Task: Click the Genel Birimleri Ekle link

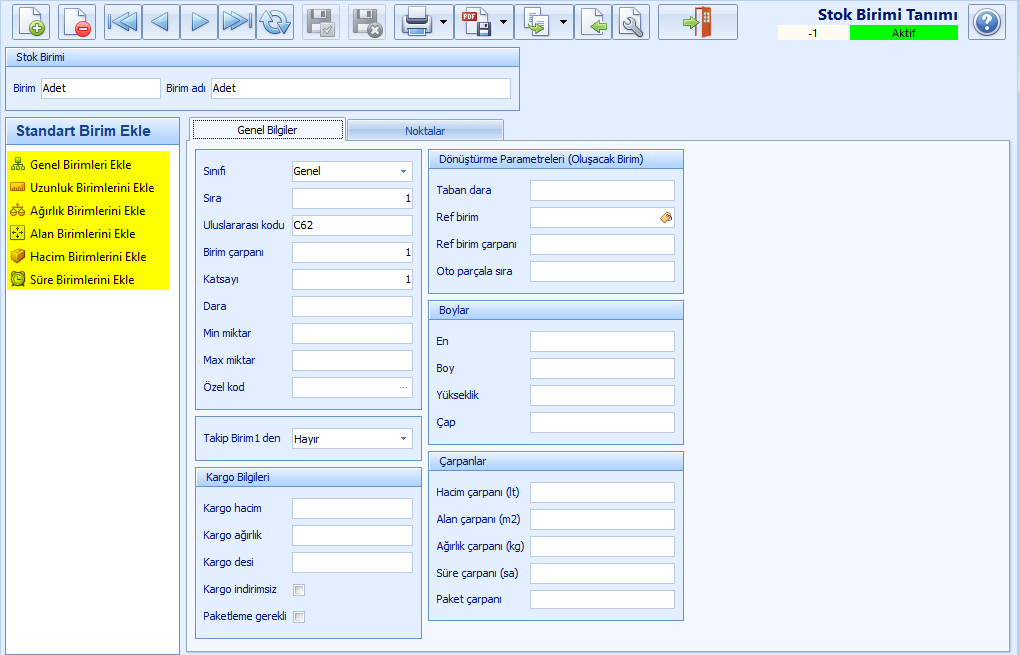Action: tap(81, 165)
